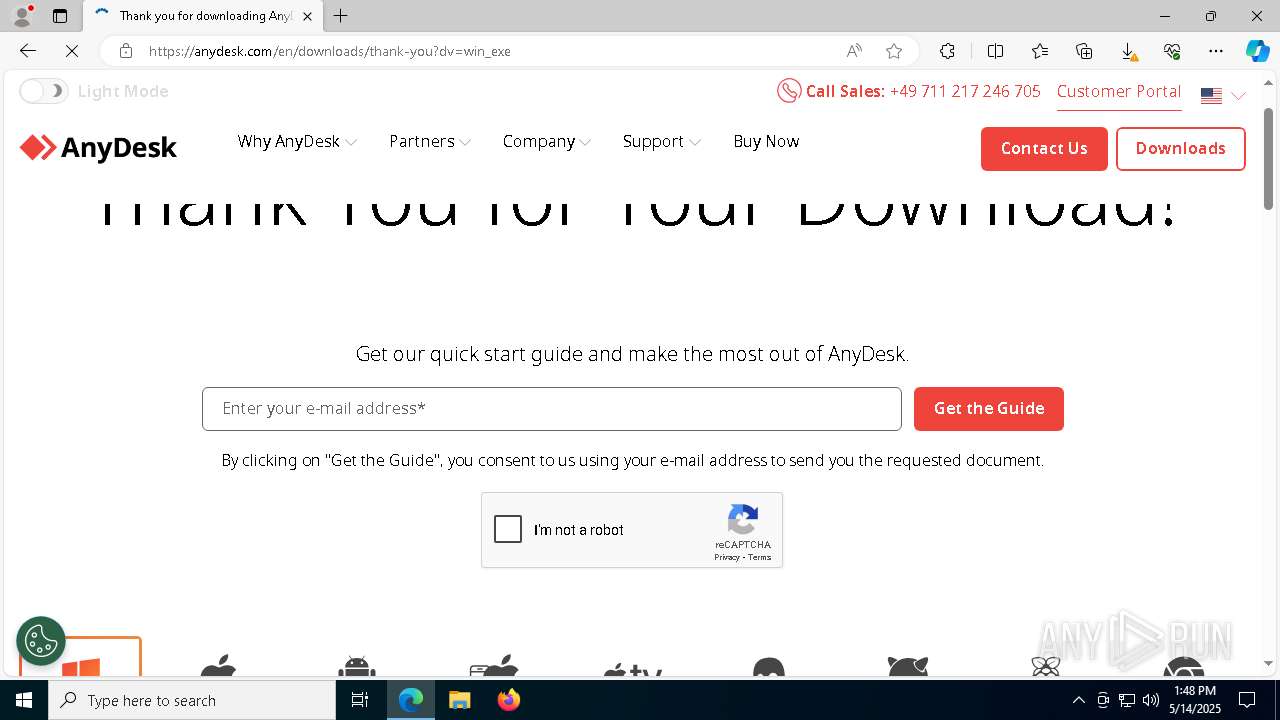
Task: Open the language dropdown chevron
Action: coord(1238,96)
